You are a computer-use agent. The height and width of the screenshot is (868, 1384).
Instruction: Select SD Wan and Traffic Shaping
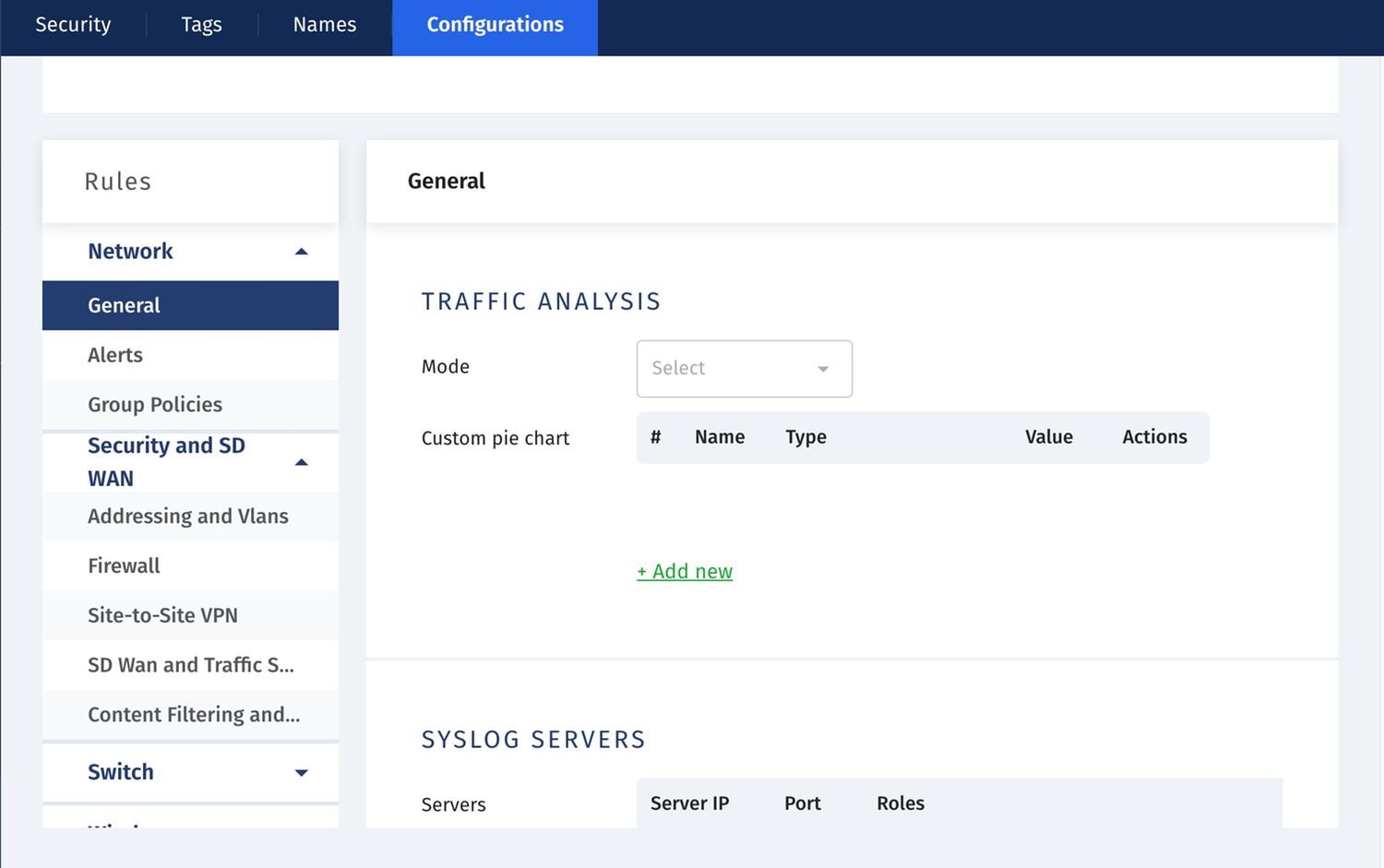191,665
